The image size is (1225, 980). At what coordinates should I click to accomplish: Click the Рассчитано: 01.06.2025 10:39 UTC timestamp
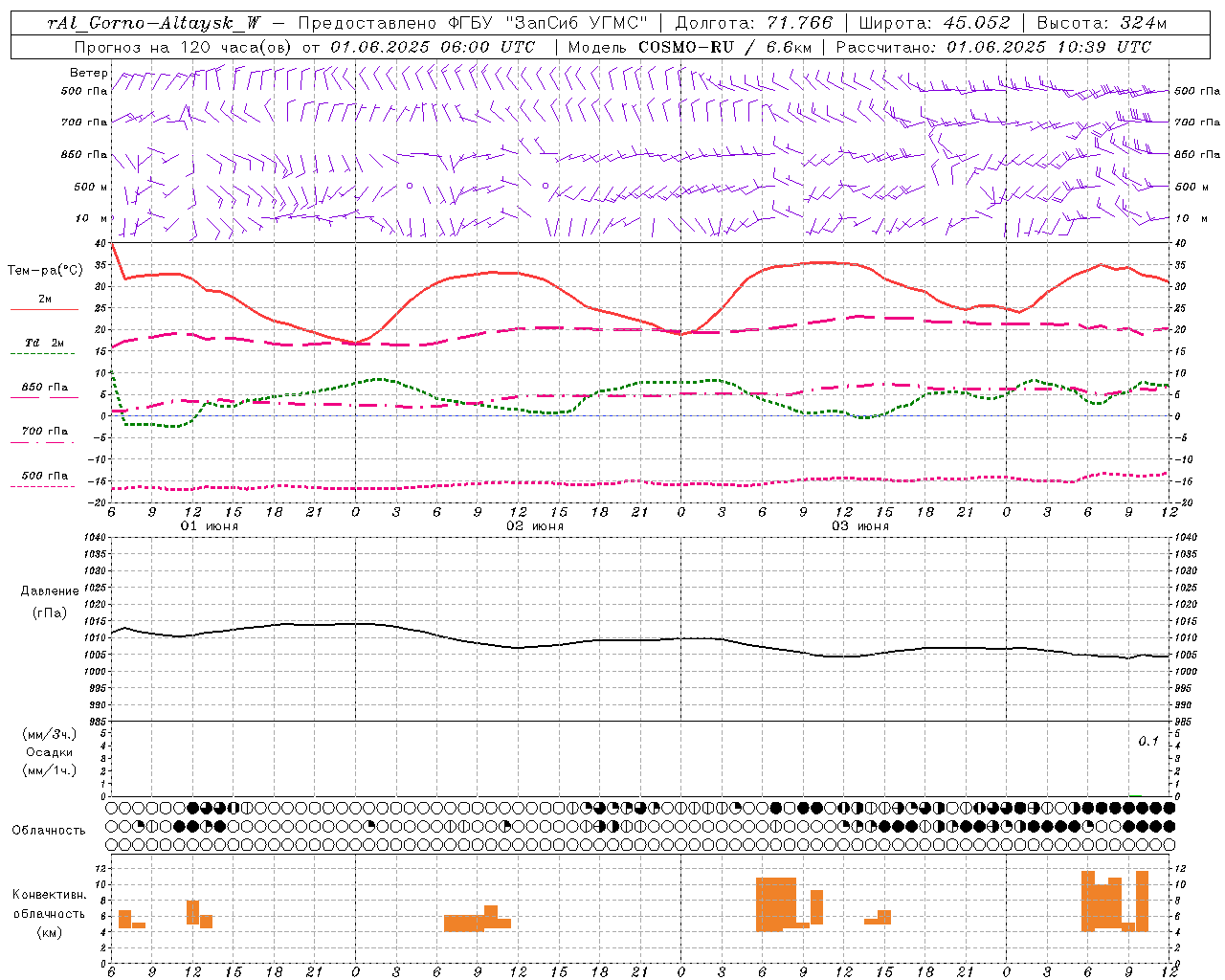tap(993, 47)
